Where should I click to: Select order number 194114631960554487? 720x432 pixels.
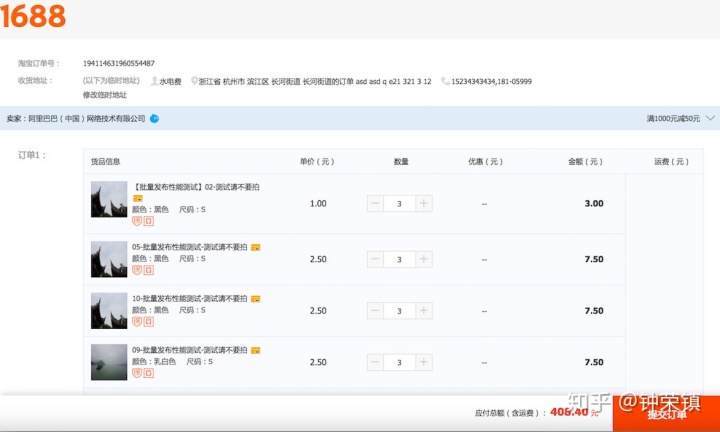(x=119, y=63)
